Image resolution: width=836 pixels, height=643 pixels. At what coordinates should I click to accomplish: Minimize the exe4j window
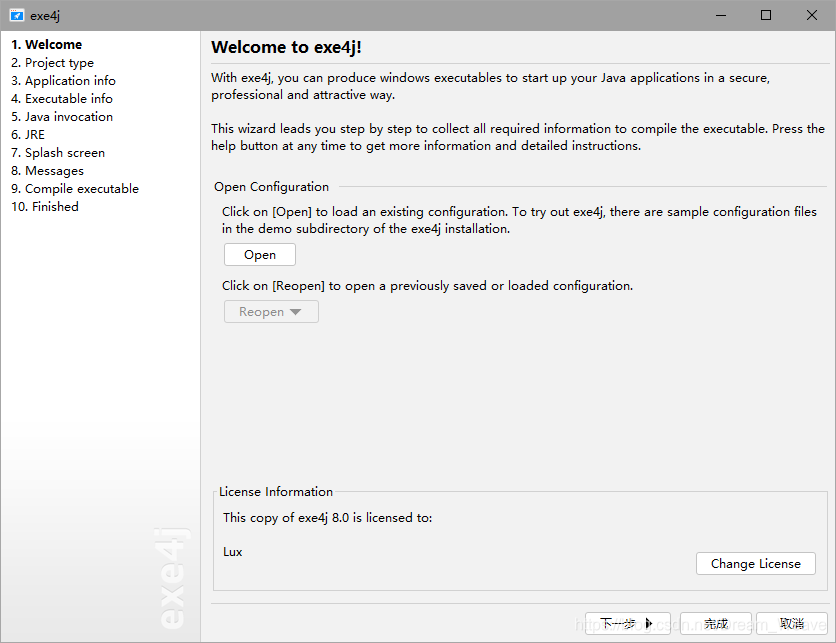[720, 15]
